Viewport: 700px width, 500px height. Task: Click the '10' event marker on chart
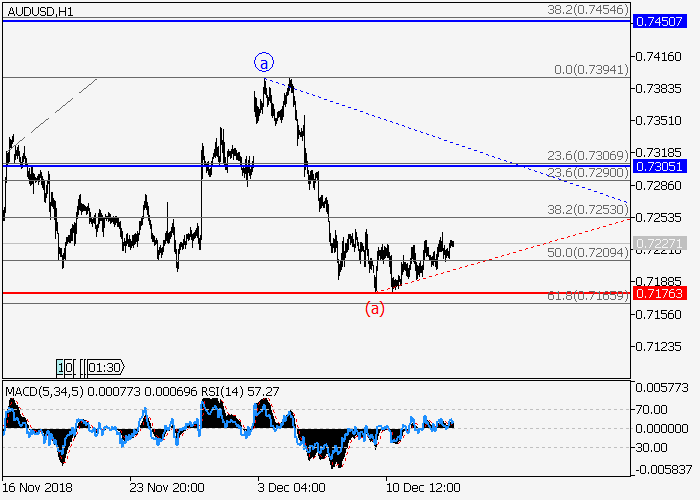click(x=65, y=366)
